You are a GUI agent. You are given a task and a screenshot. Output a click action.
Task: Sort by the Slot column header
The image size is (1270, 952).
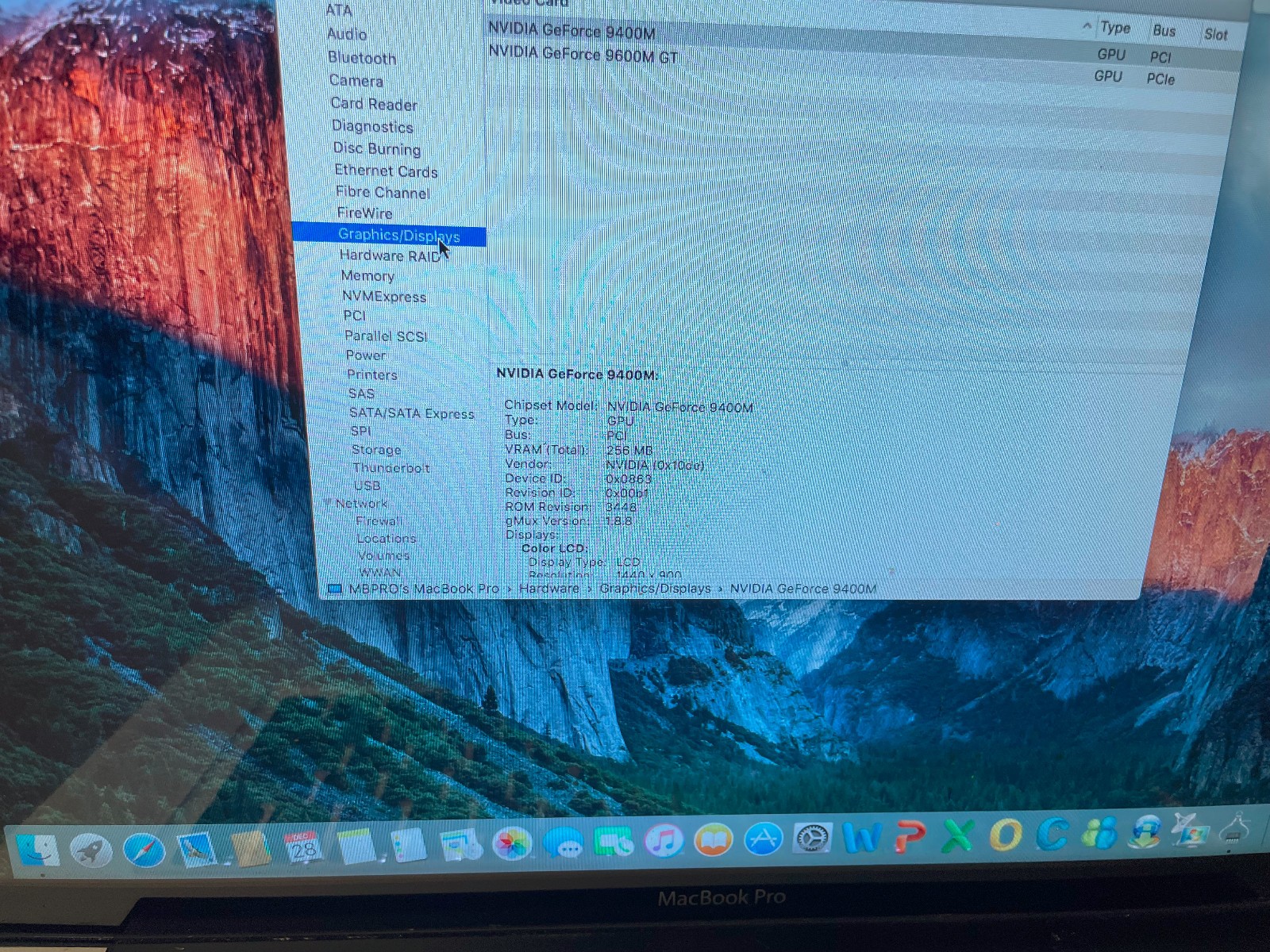pyautogui.click(x=1215, y=34)
